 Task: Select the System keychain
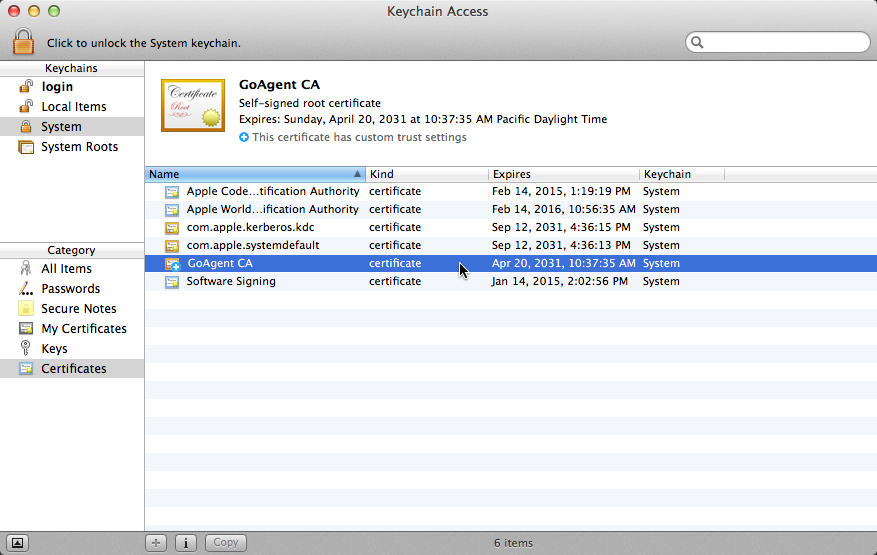tap(72, 127)
